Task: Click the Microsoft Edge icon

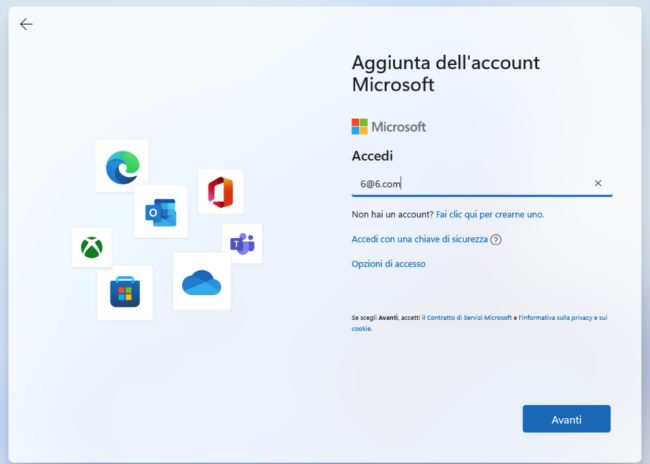Action: tap(122, 167)
